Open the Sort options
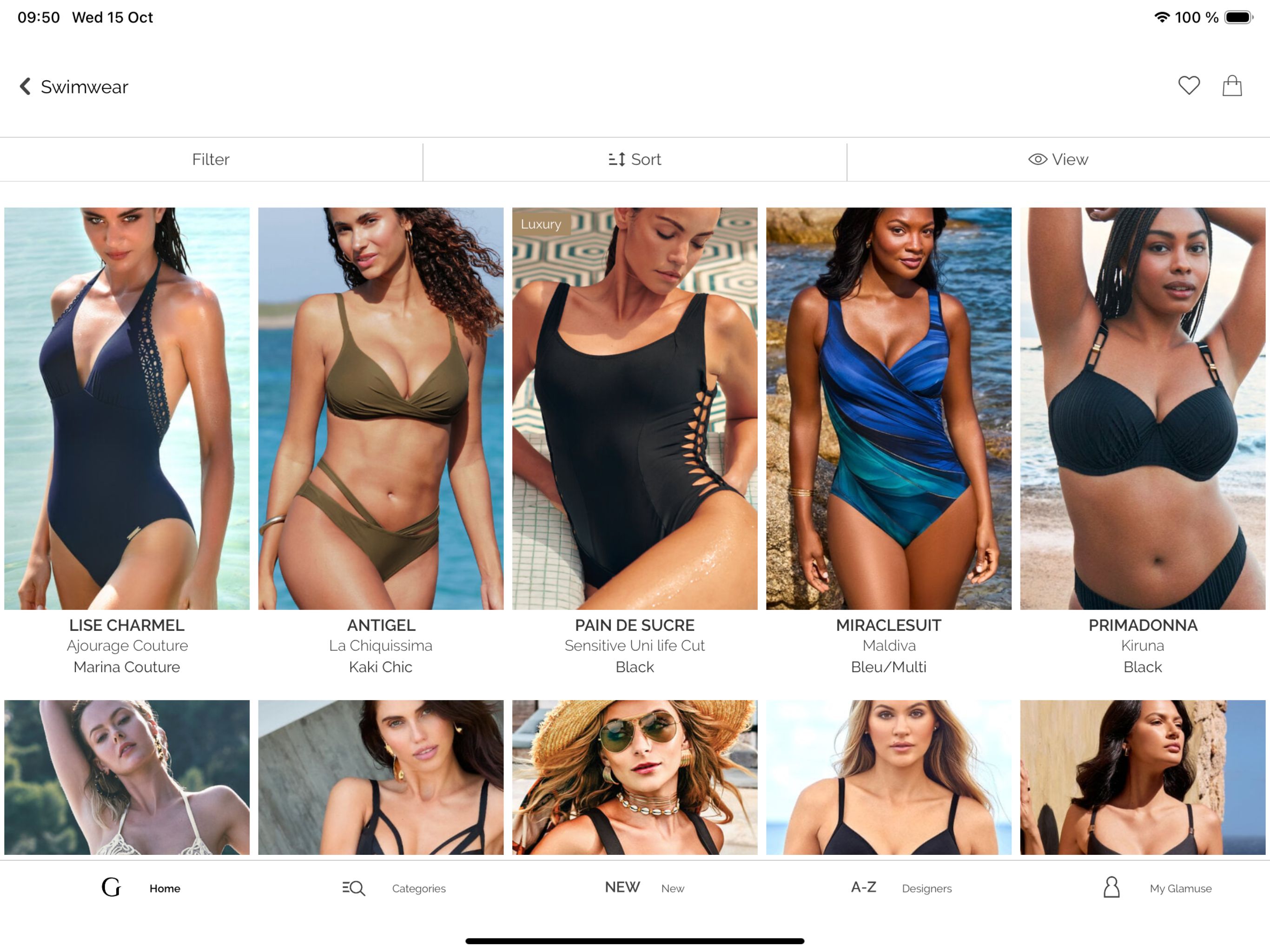 click(x=635, y=159)
